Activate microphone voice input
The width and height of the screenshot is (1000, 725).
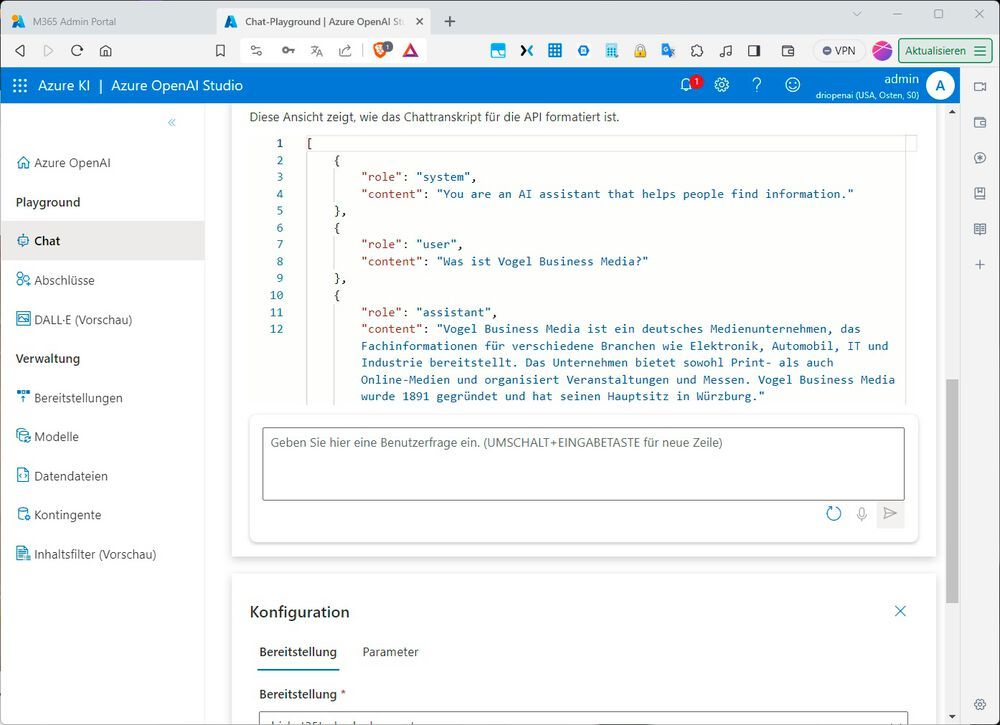pos(862,514)
